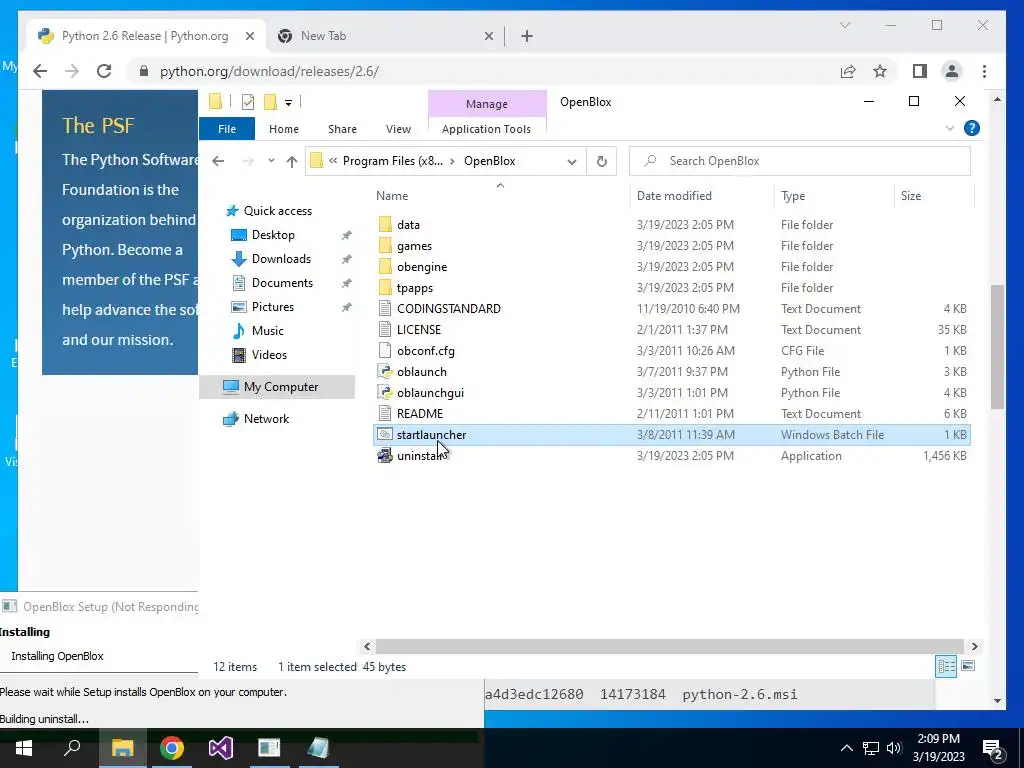Open the Home ribbon tab

pyautogui.click(x=283, y=129)
